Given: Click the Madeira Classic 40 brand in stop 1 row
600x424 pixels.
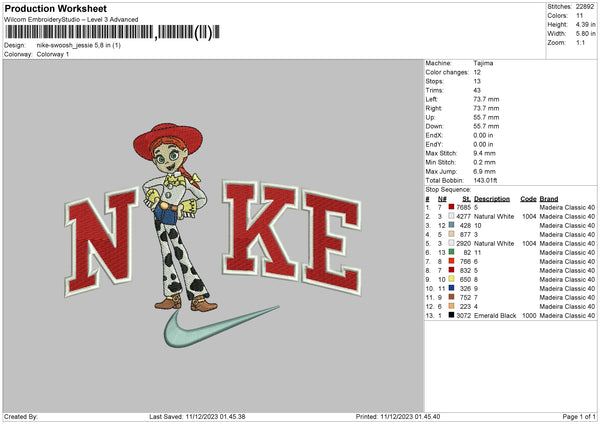Looking at the screenshot, I should 567,207.
